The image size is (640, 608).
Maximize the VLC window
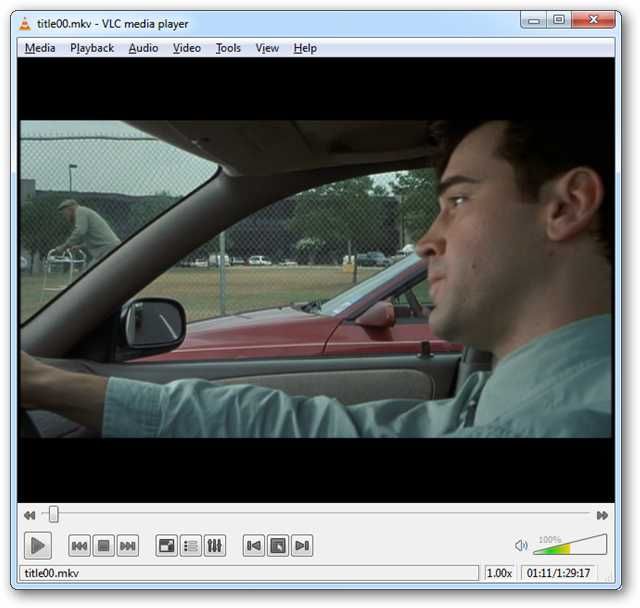pos(559,20)
